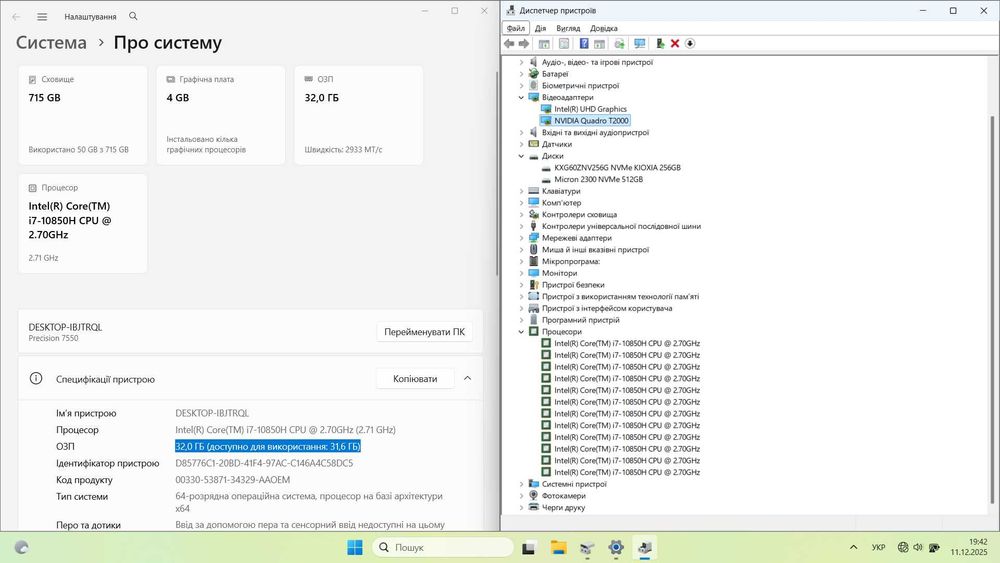Click the down-arrow Disable device toolbar icon

690,43
